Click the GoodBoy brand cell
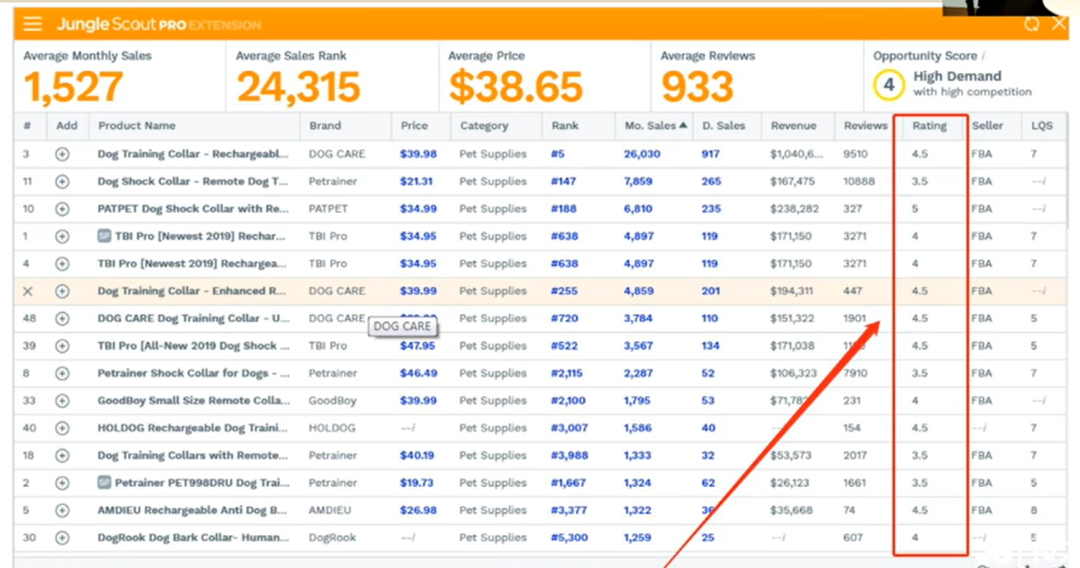The width and height of the screenshot is (1080, 568). (x=333, y=400)
